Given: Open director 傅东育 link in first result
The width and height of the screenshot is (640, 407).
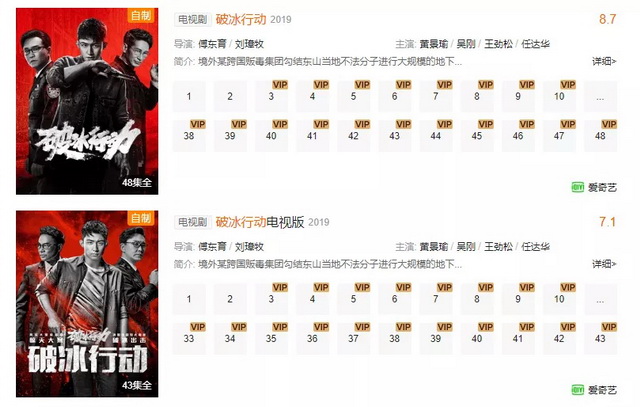Looking at the screenshot, I should [212, 44].
